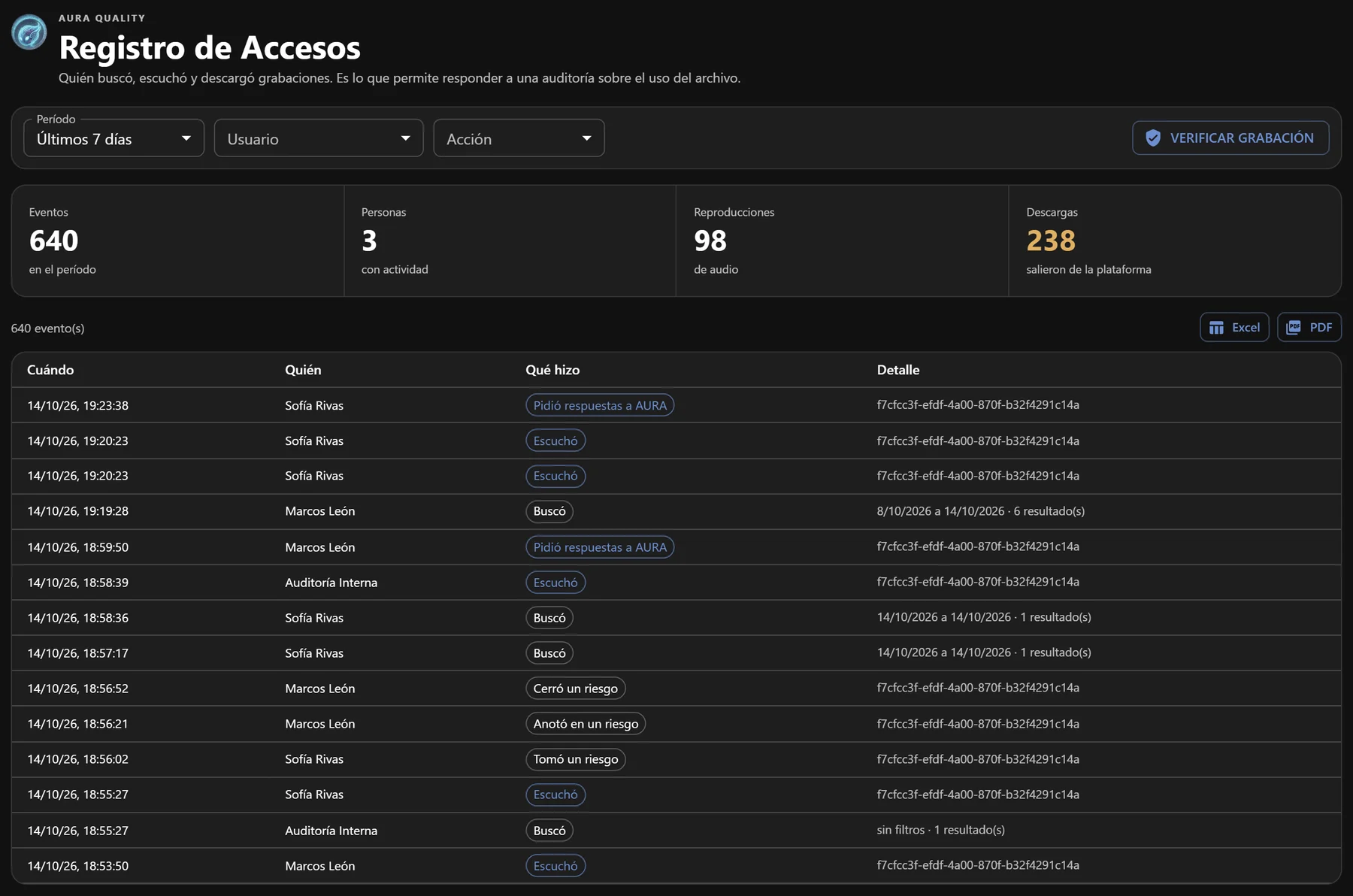Click the shield icon in Verificar Grabación
Screen dimensions: 1353x896
click(1153, 138)
